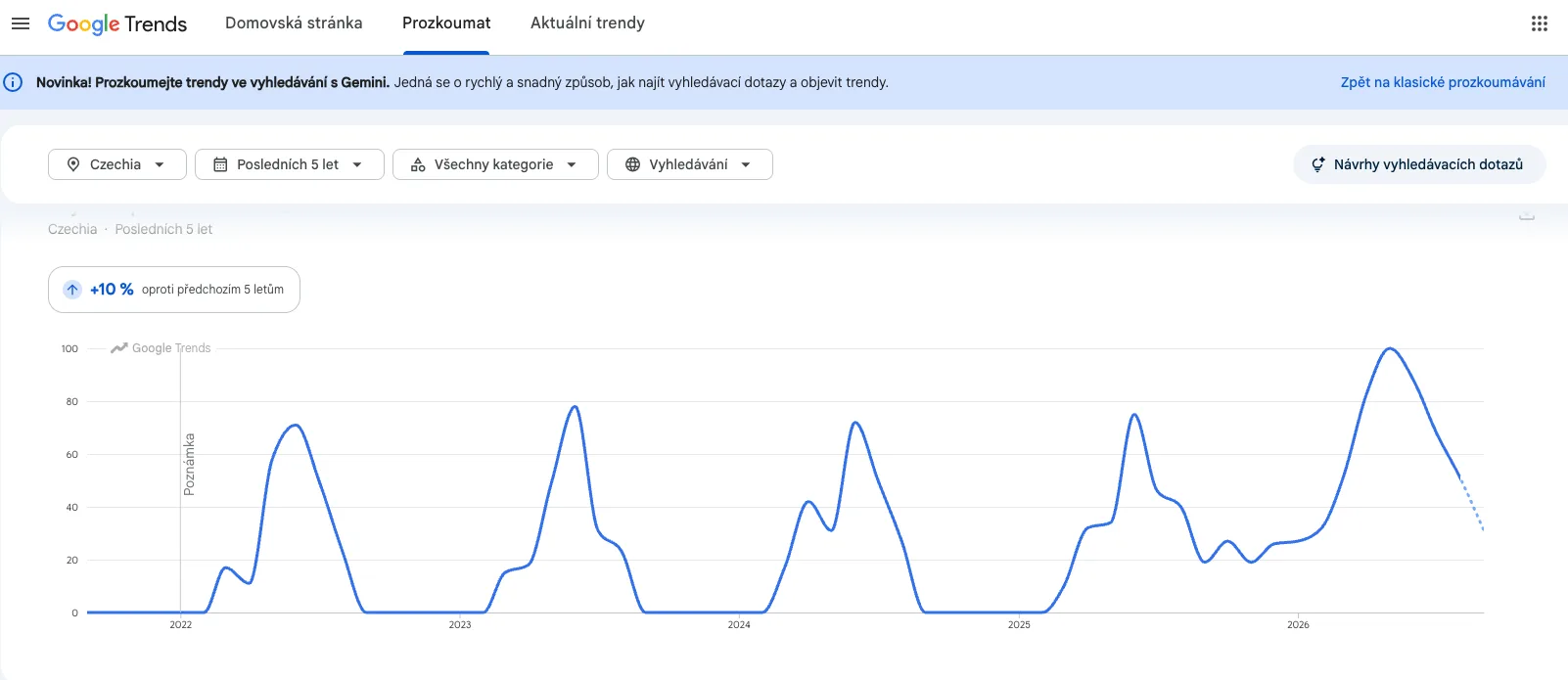Click the sparkle icon in Návrhy button

[1318, 164]
